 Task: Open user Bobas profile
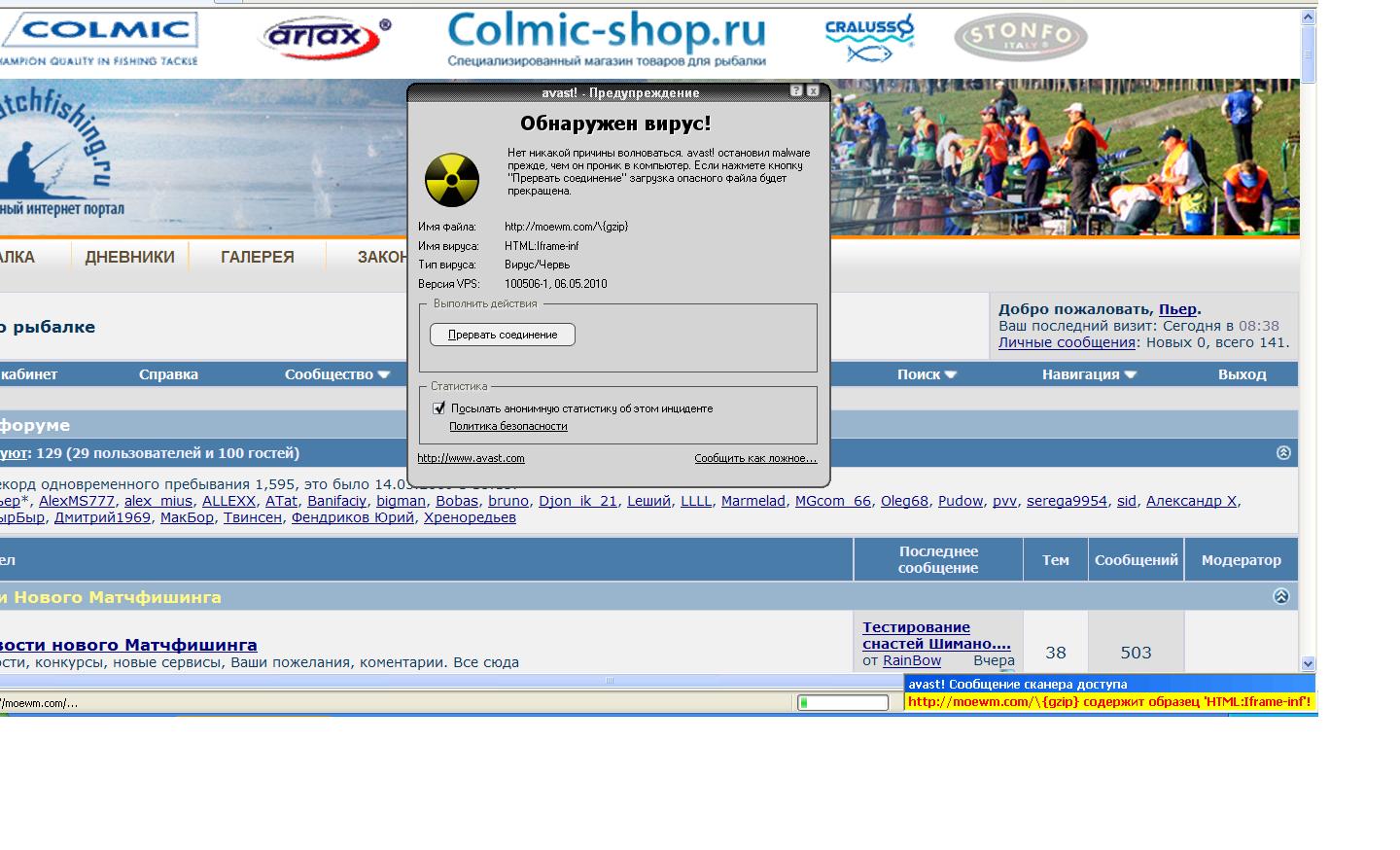(457, 501)
